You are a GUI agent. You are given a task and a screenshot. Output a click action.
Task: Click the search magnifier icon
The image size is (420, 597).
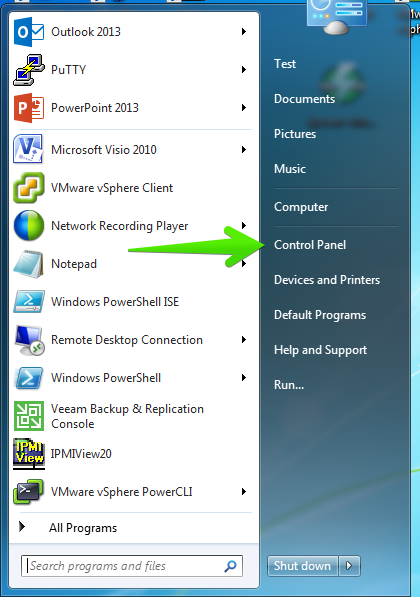[x=230, y=566]
